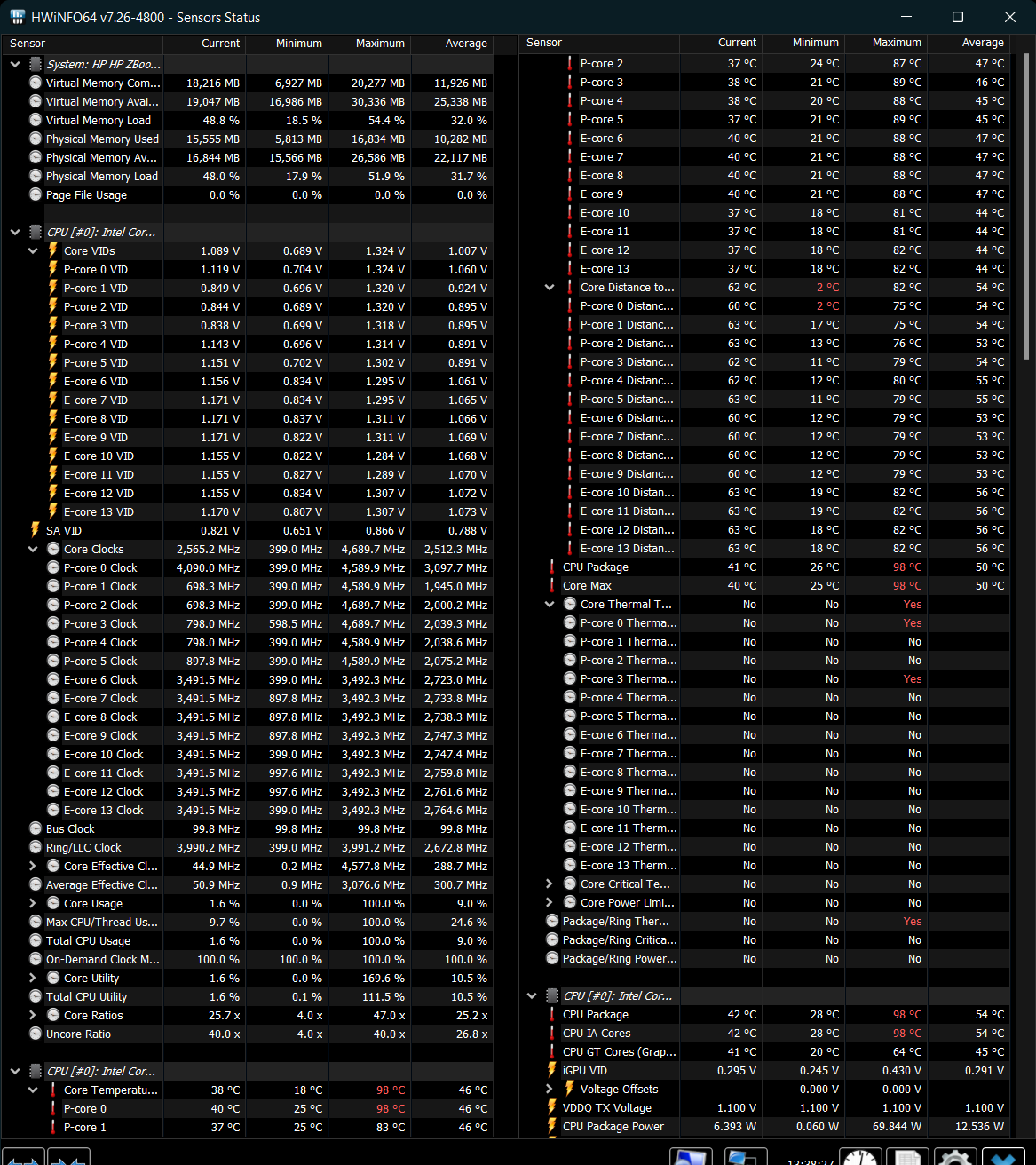Click the voltage icon beside E-core 13 VID
1036x1165 pixels.
click(x=53, y=511)
